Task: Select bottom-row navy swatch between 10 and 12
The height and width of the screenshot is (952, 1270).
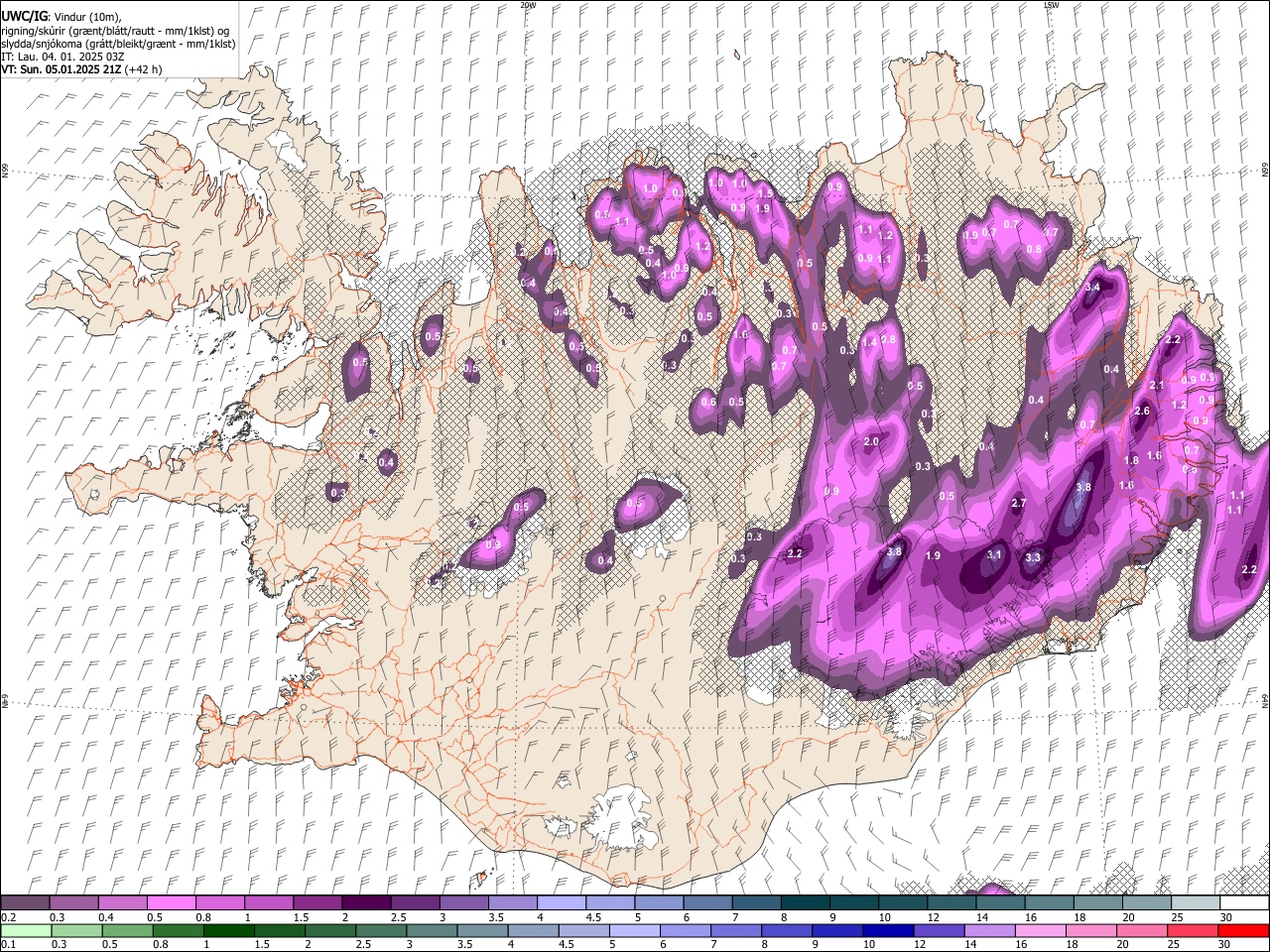Action: tap(888, 930)
